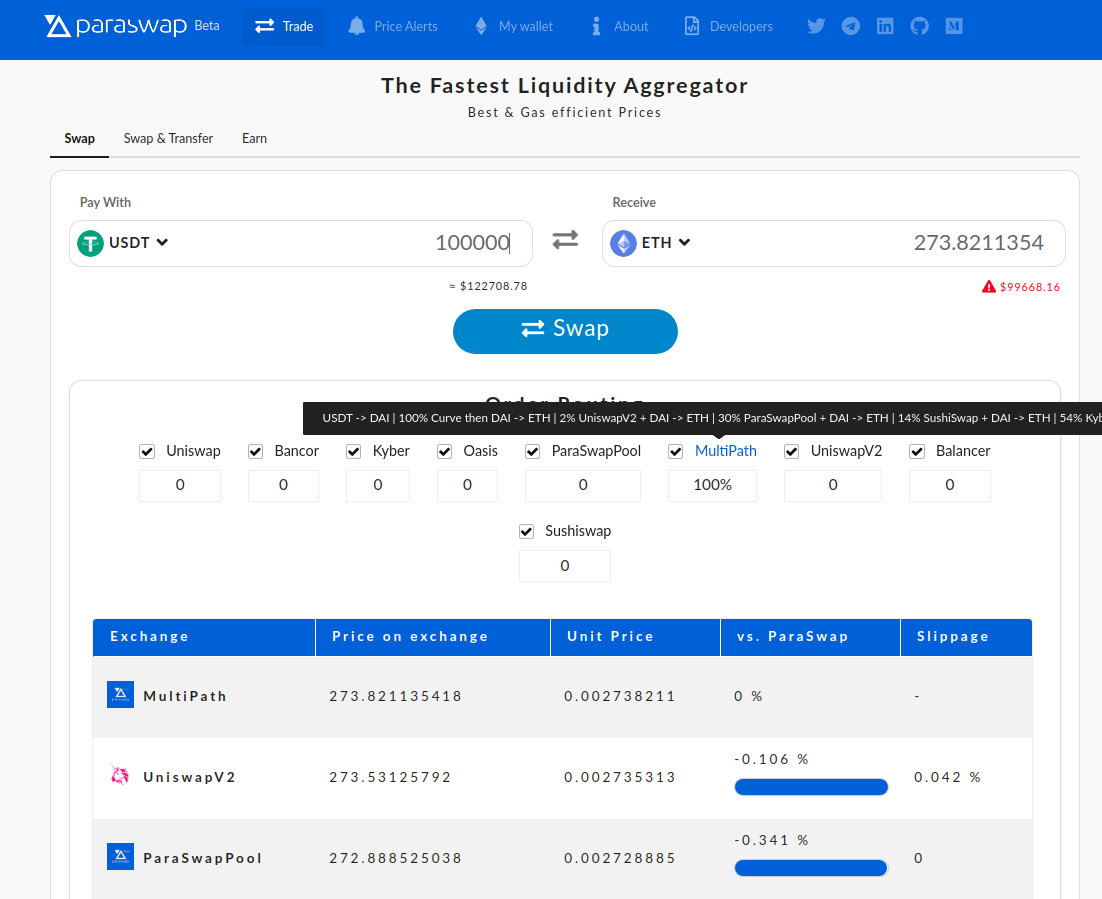Click the vs. ParaSwap column header
This screenshot has width=1102, height=899.
[x=810, y=637]
